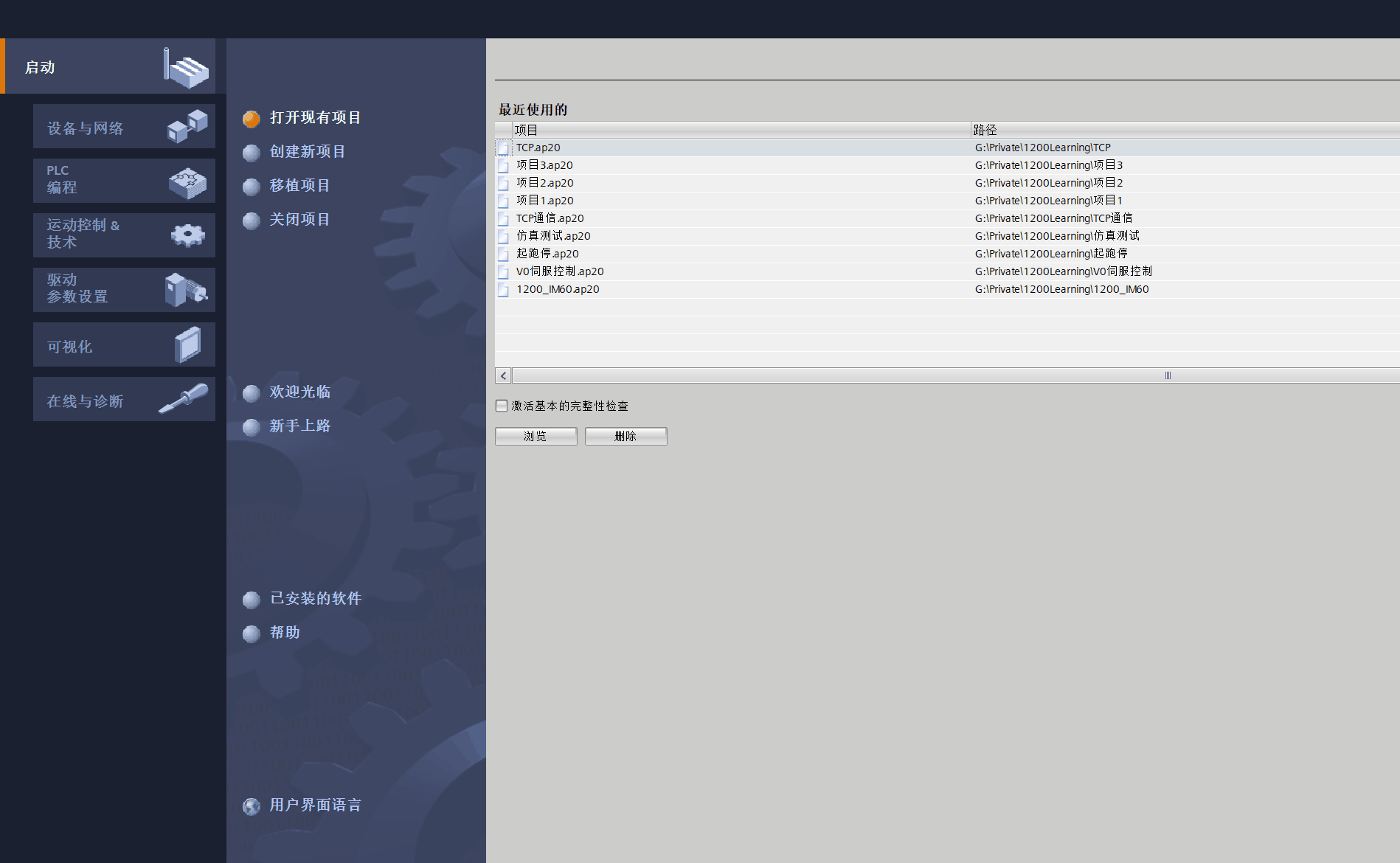Screen dimensions: 1400x863
Task: Click the bullet beside 新手上路
Action: tap(252, 427)
